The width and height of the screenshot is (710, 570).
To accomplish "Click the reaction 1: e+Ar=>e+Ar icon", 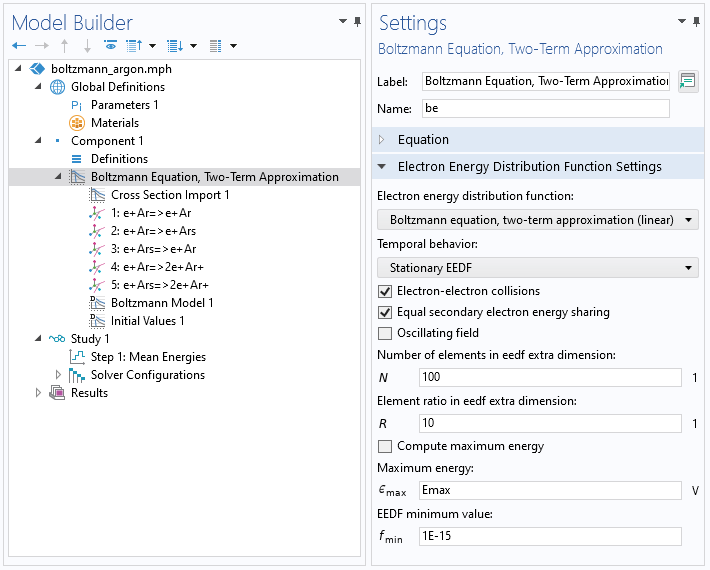I will [96, 213].
